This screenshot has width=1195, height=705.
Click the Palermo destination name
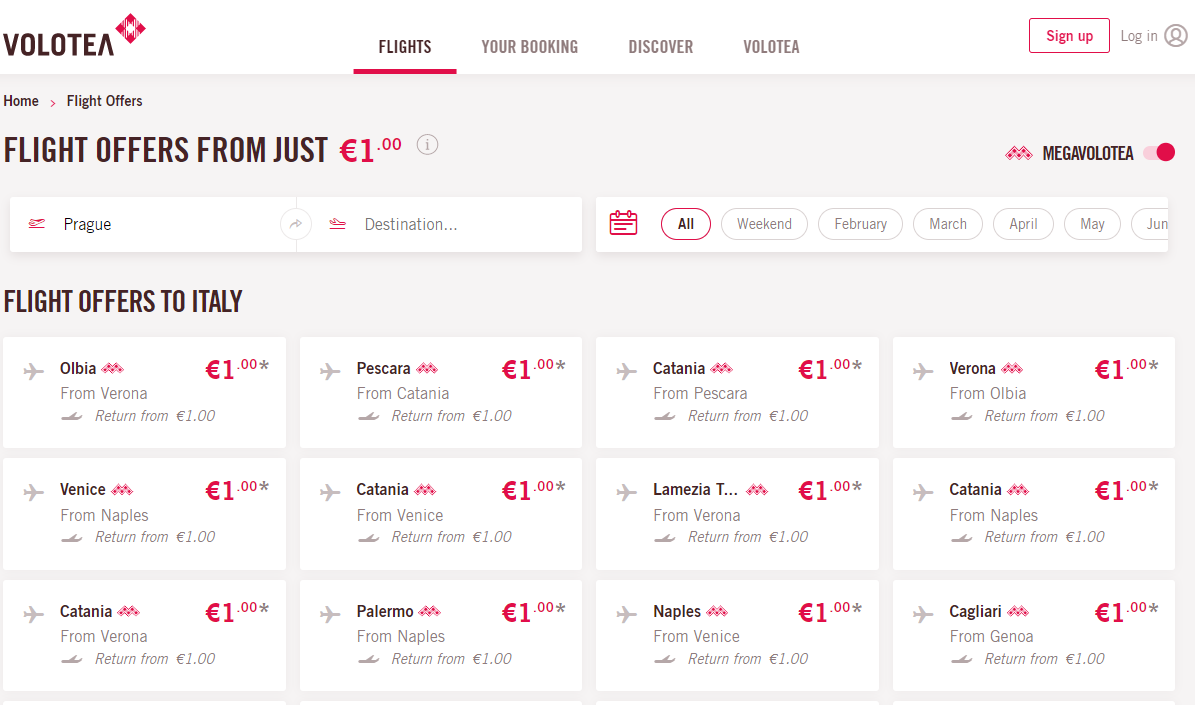point(385,611)
